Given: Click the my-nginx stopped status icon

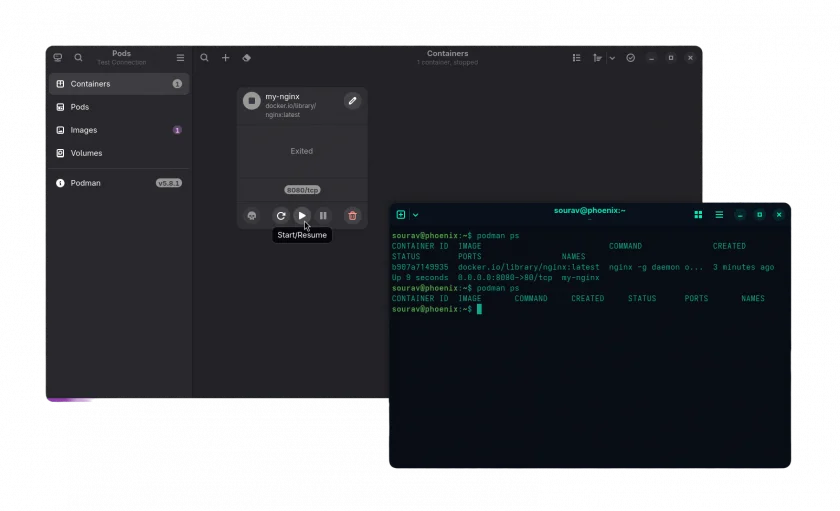Looking at the screenshot, I should click(252, 101).
